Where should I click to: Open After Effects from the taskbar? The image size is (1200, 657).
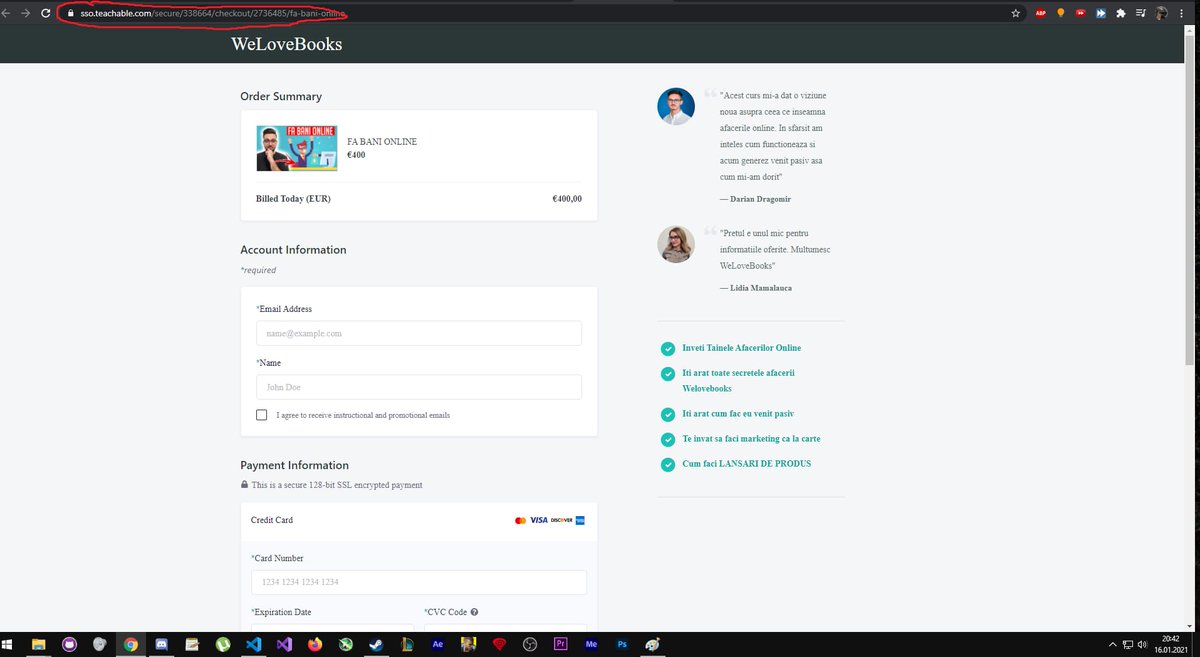437,645
